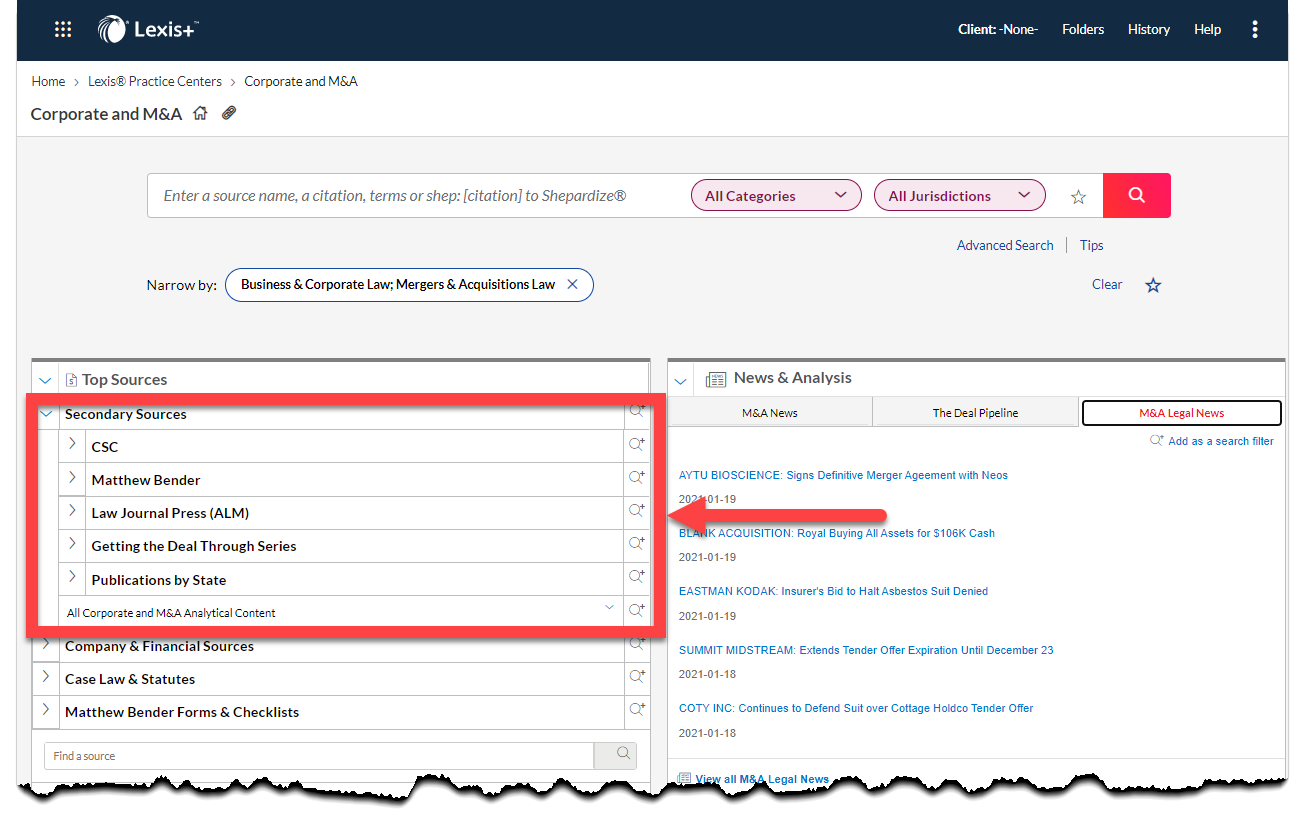The image size is (1308, 840).
Task: Add All Corporate and M&A Analytical Content filter
Action: 636,610
